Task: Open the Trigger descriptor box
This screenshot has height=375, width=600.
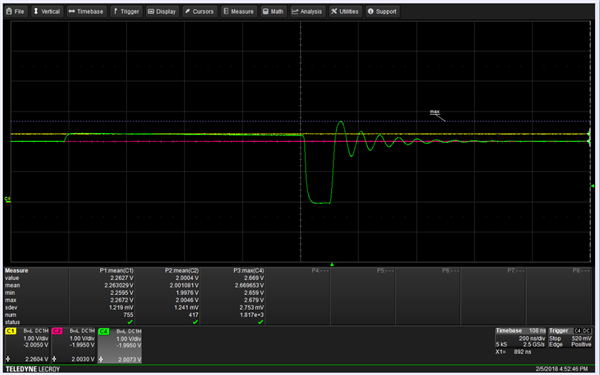Action: (x=570, y=338)
